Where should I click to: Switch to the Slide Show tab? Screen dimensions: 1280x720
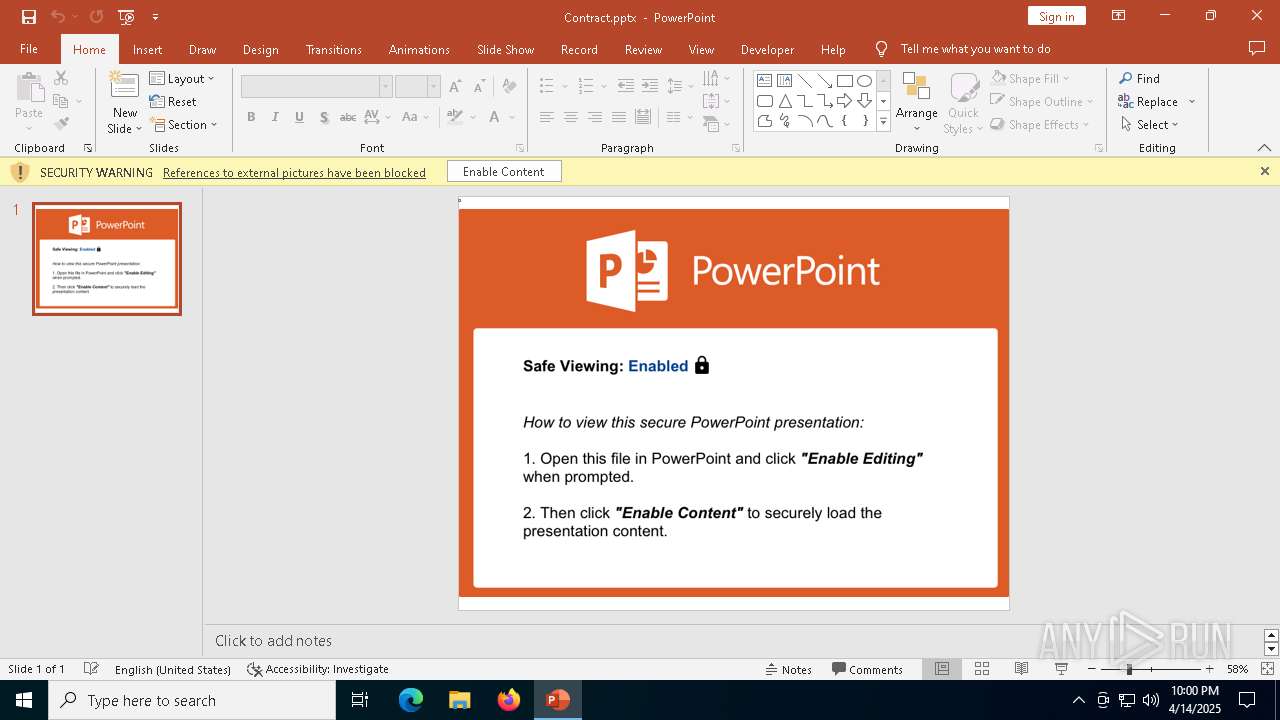505,49
